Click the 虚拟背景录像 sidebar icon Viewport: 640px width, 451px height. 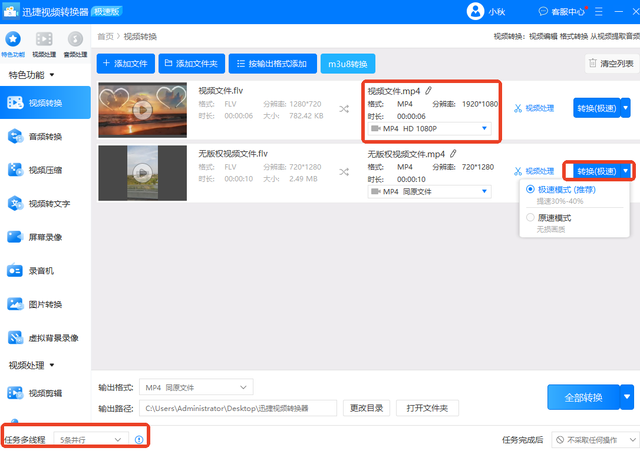tap(15, 338)
